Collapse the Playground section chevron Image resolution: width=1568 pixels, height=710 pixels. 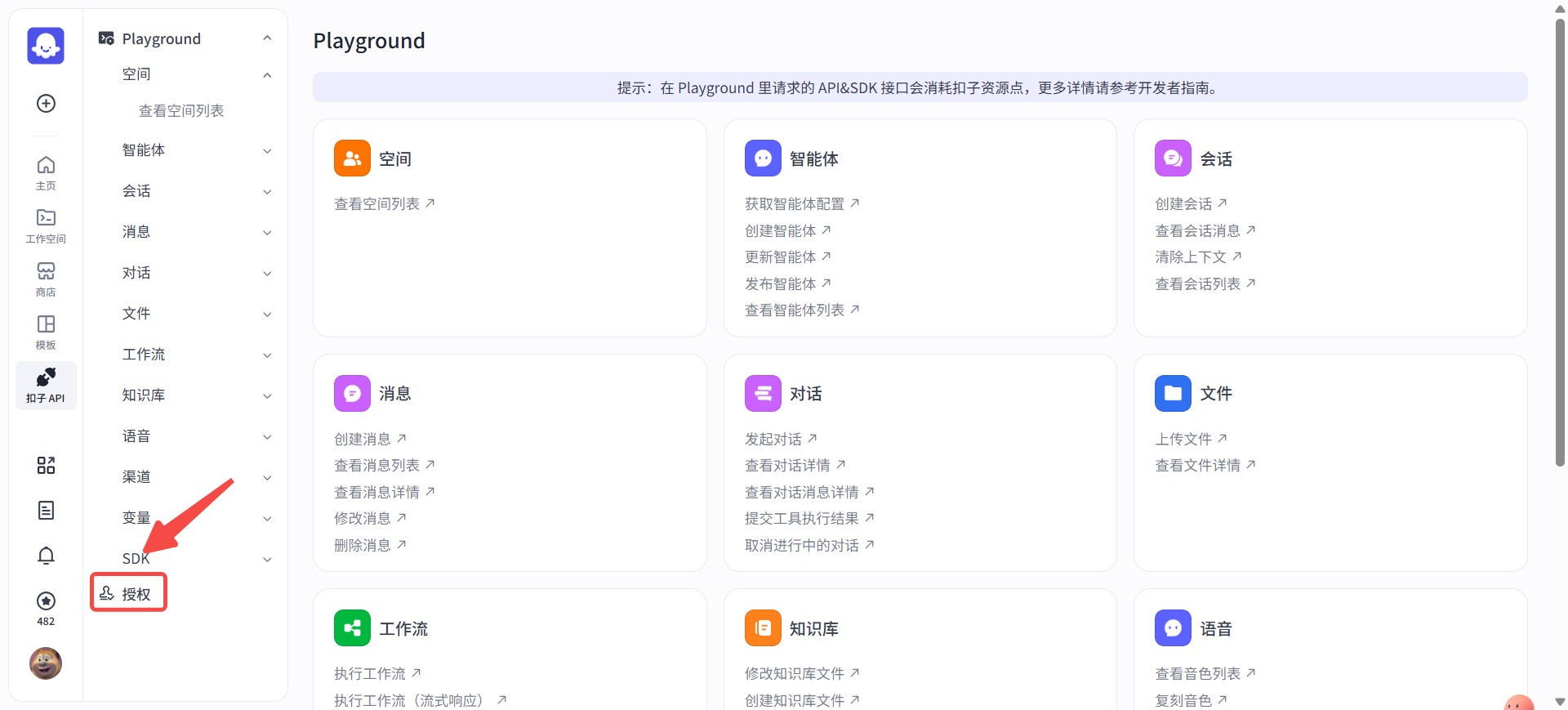[267, 38]
